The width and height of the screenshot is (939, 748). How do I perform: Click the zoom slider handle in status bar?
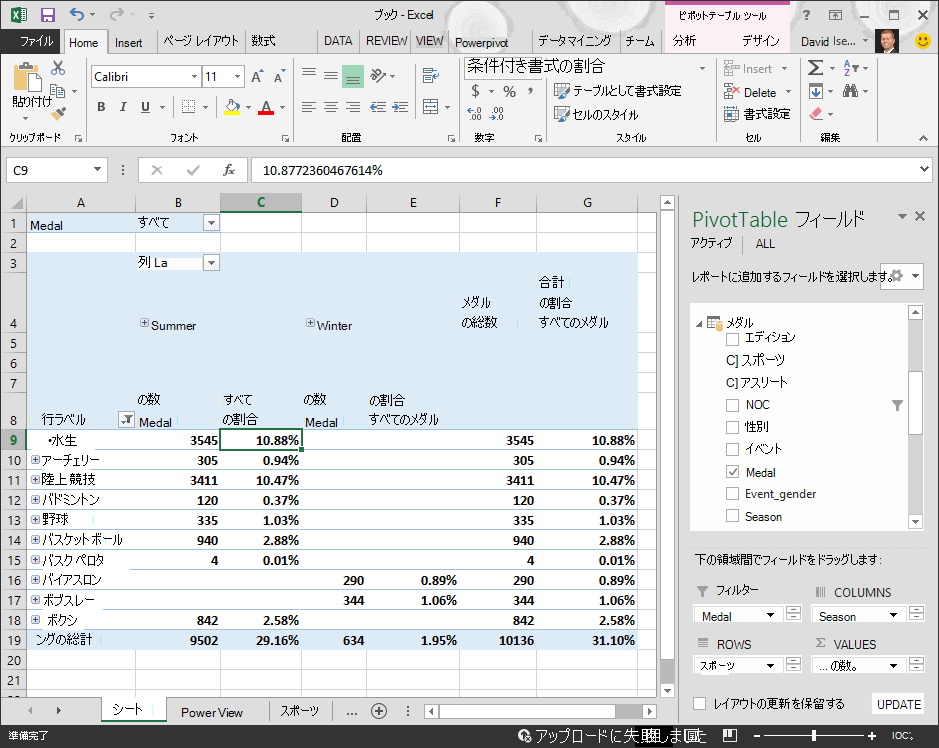[814, 735]
